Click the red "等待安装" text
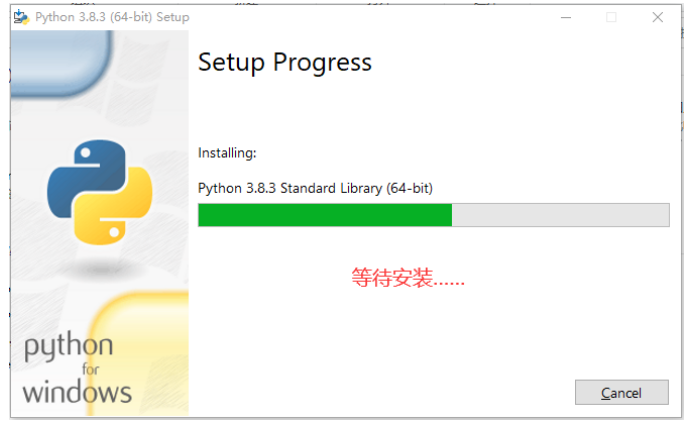The image size is (688, 424). (x=408, y=278)
